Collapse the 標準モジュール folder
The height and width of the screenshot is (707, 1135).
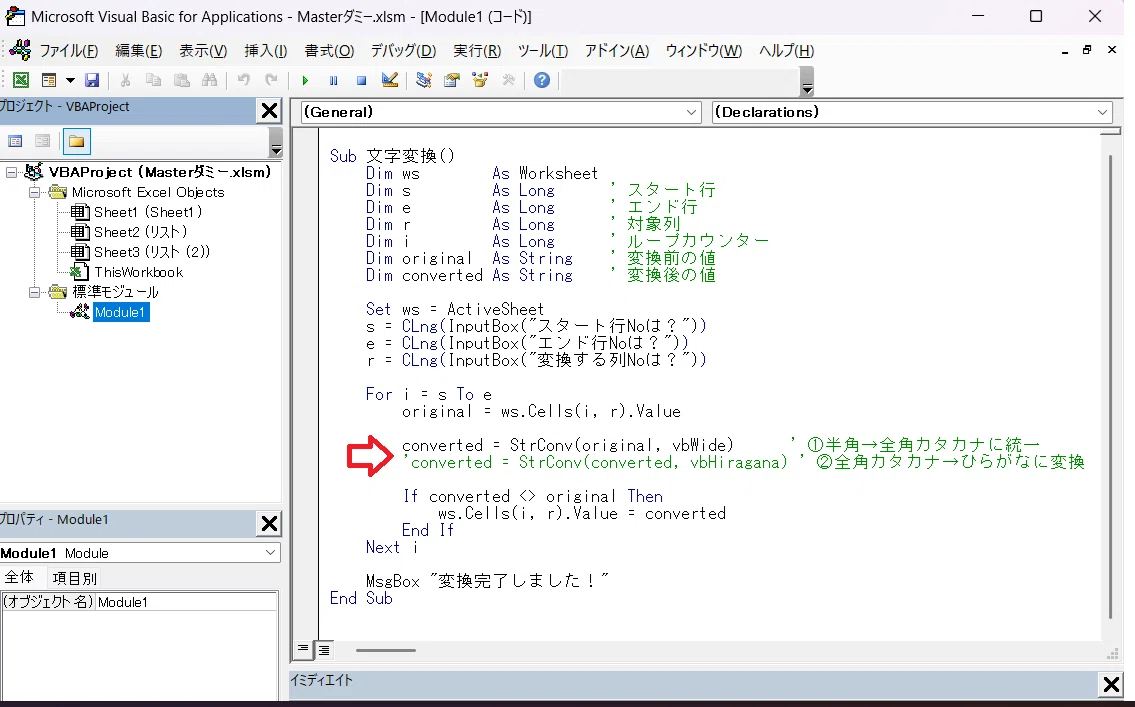point(34,292)
